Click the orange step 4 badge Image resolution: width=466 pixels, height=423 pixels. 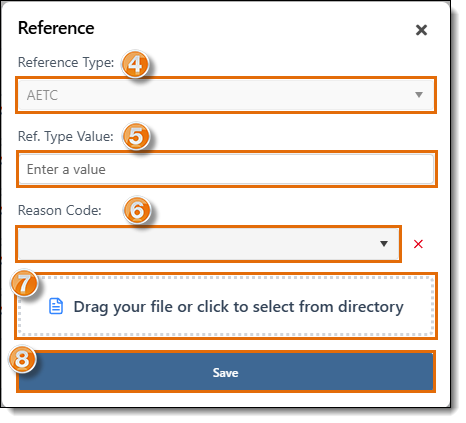click(x=135, y=64)
